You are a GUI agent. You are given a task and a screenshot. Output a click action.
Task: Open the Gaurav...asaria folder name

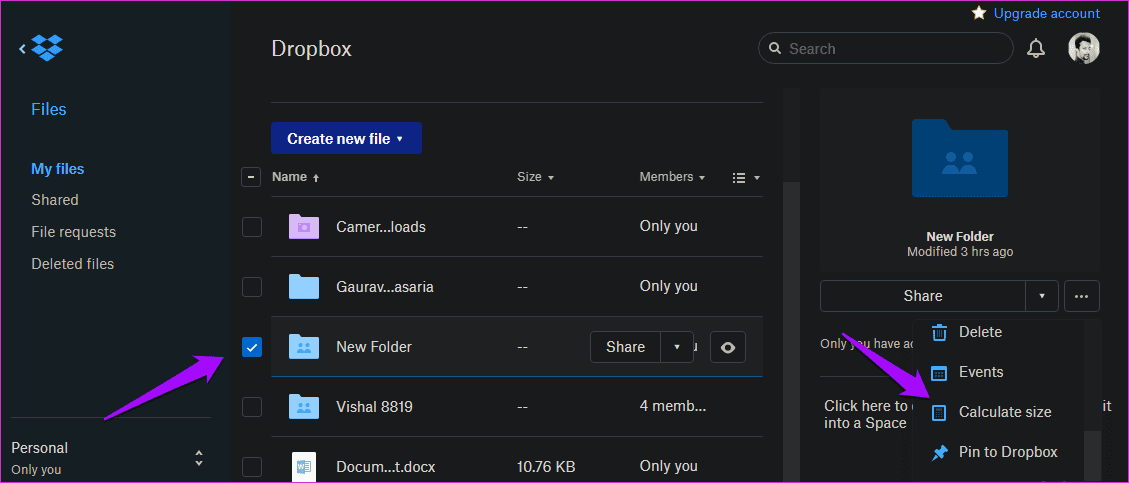click(x=384, y=287)
